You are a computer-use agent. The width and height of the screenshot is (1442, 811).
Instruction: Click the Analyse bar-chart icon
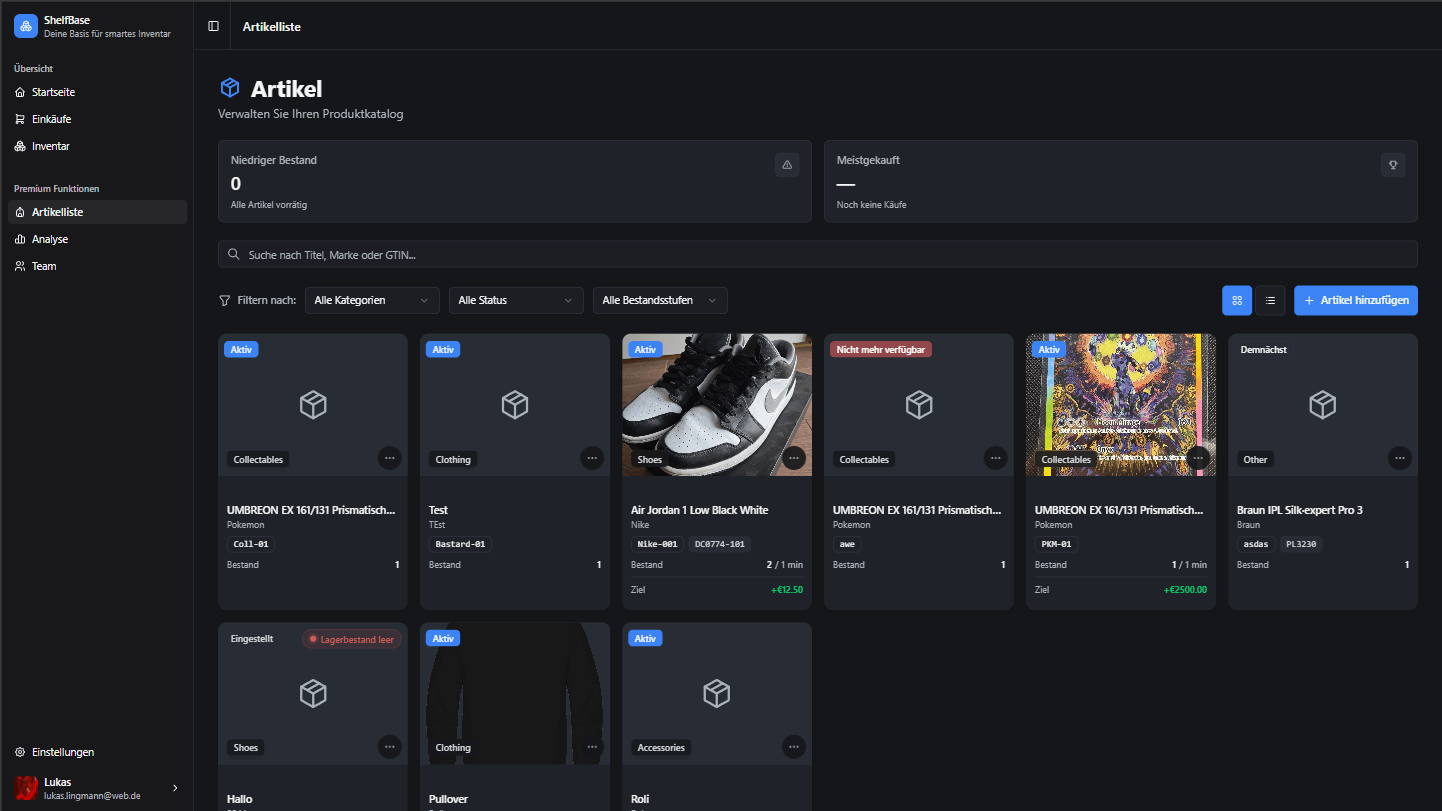(x=21, y=238)
